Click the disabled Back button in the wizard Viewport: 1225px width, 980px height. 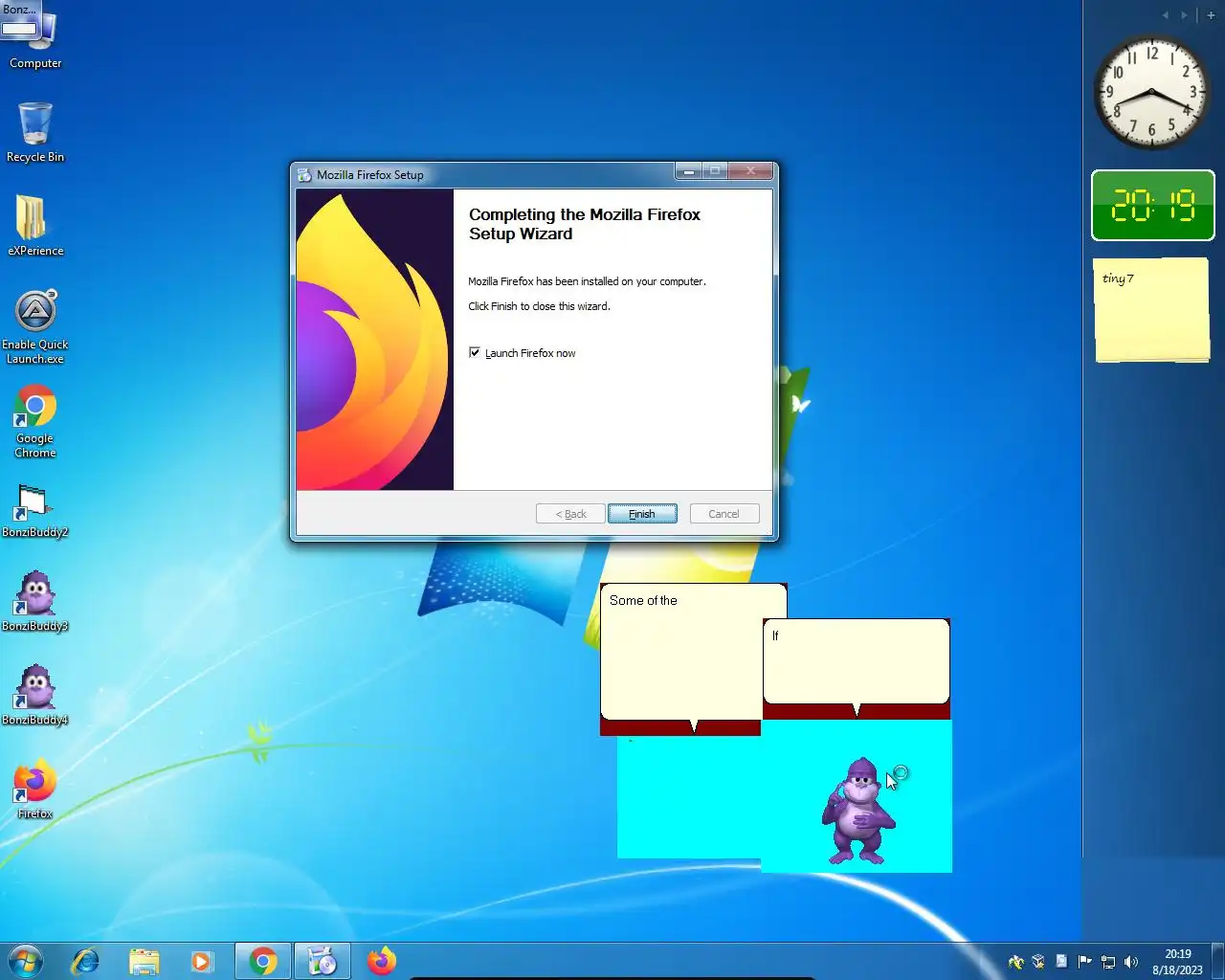[x=570, y=514]
